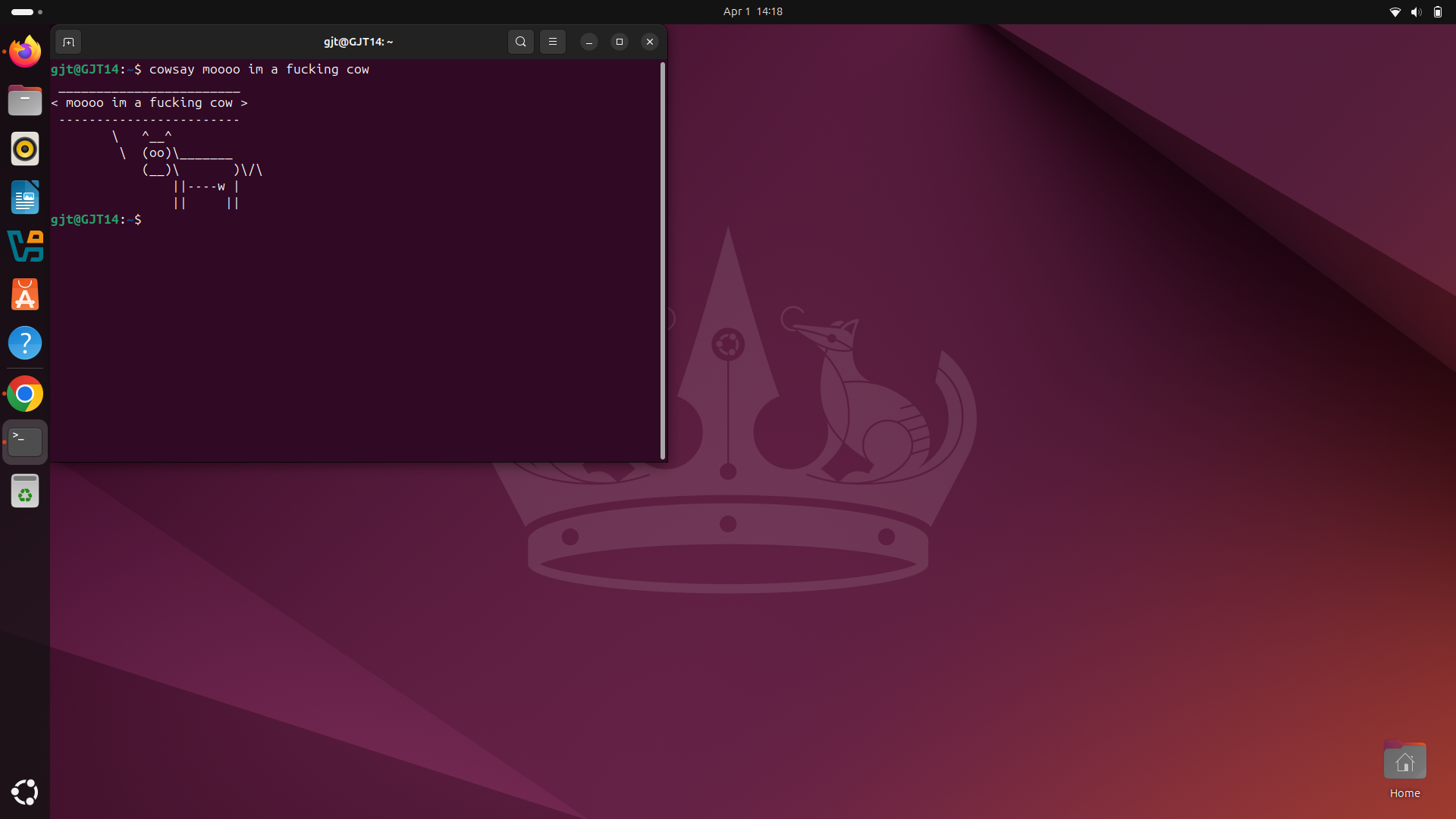Image resolution: width=1456 pixels, height=819 pixels.
Task: Open the Files manager in dock
Action: point(25,101)
